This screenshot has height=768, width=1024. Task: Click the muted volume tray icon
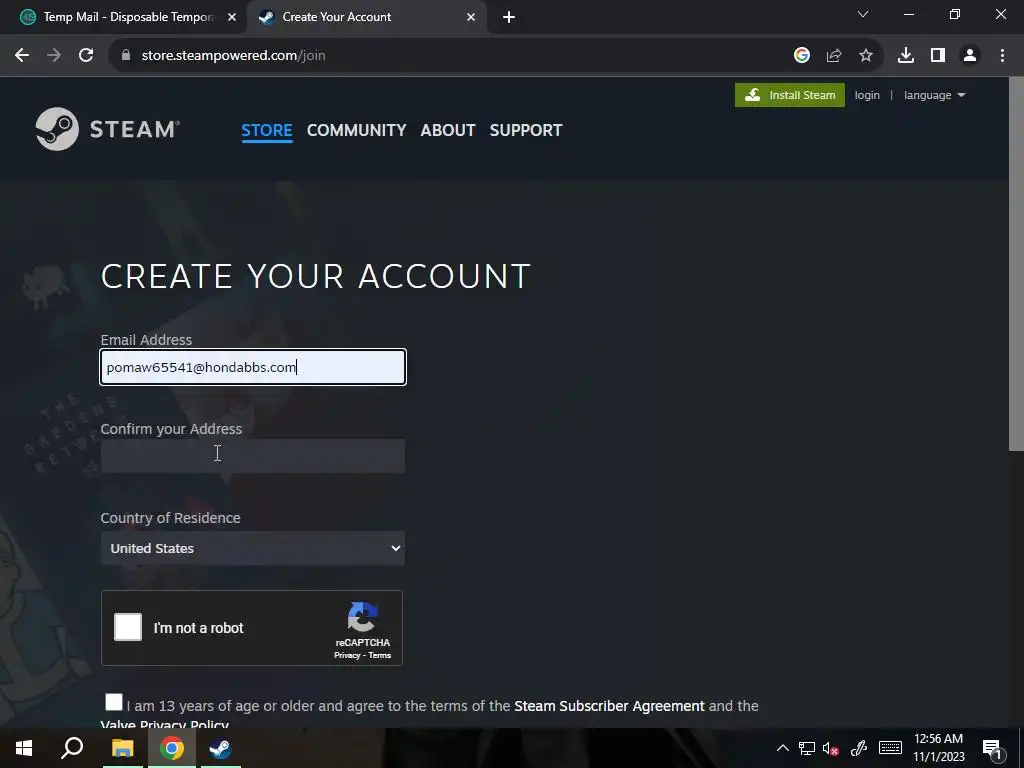click(x=831, y=748)
